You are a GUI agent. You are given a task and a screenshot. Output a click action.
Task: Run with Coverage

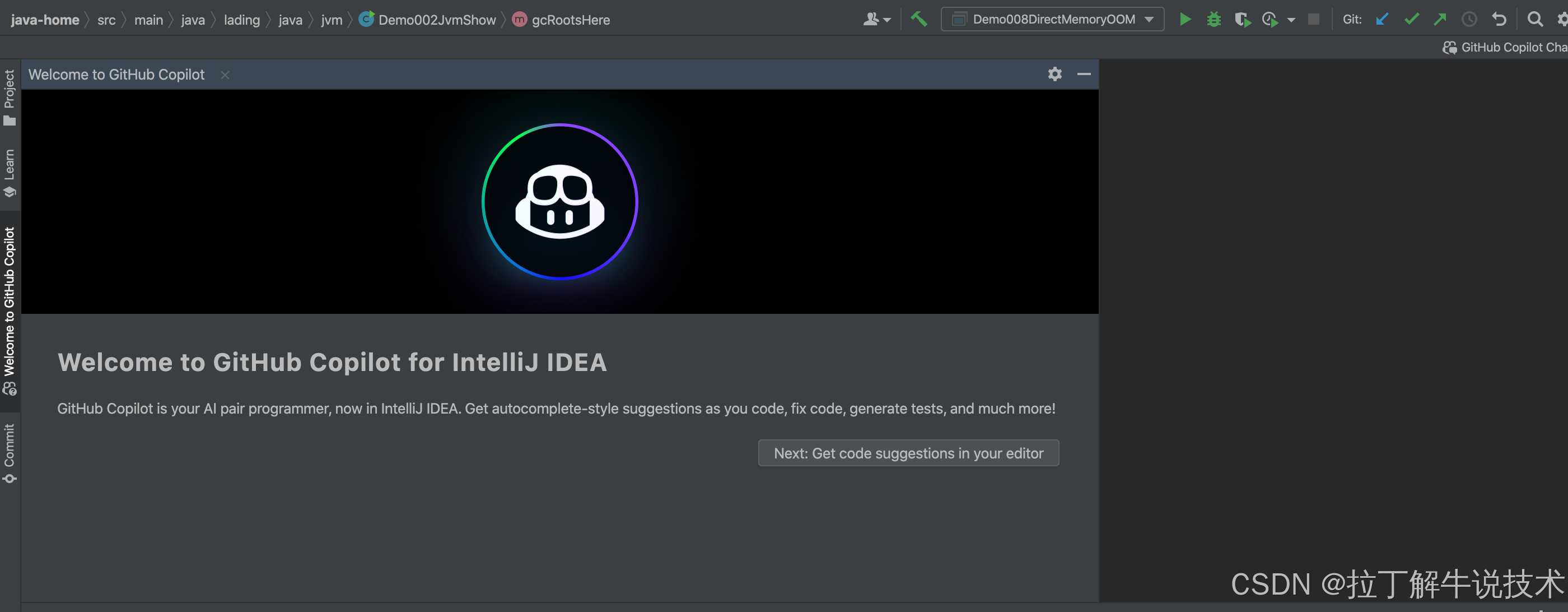coord(1242,19)
